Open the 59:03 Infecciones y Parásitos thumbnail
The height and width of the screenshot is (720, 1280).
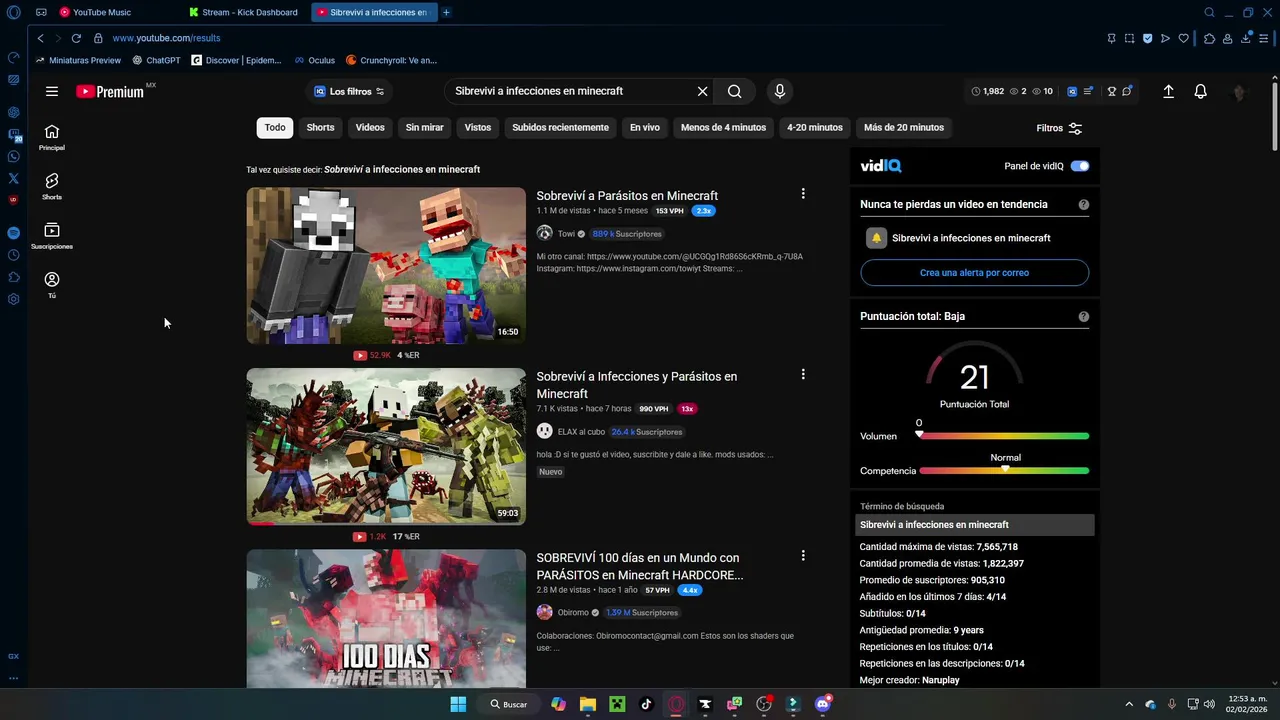[x=386, y=446]
